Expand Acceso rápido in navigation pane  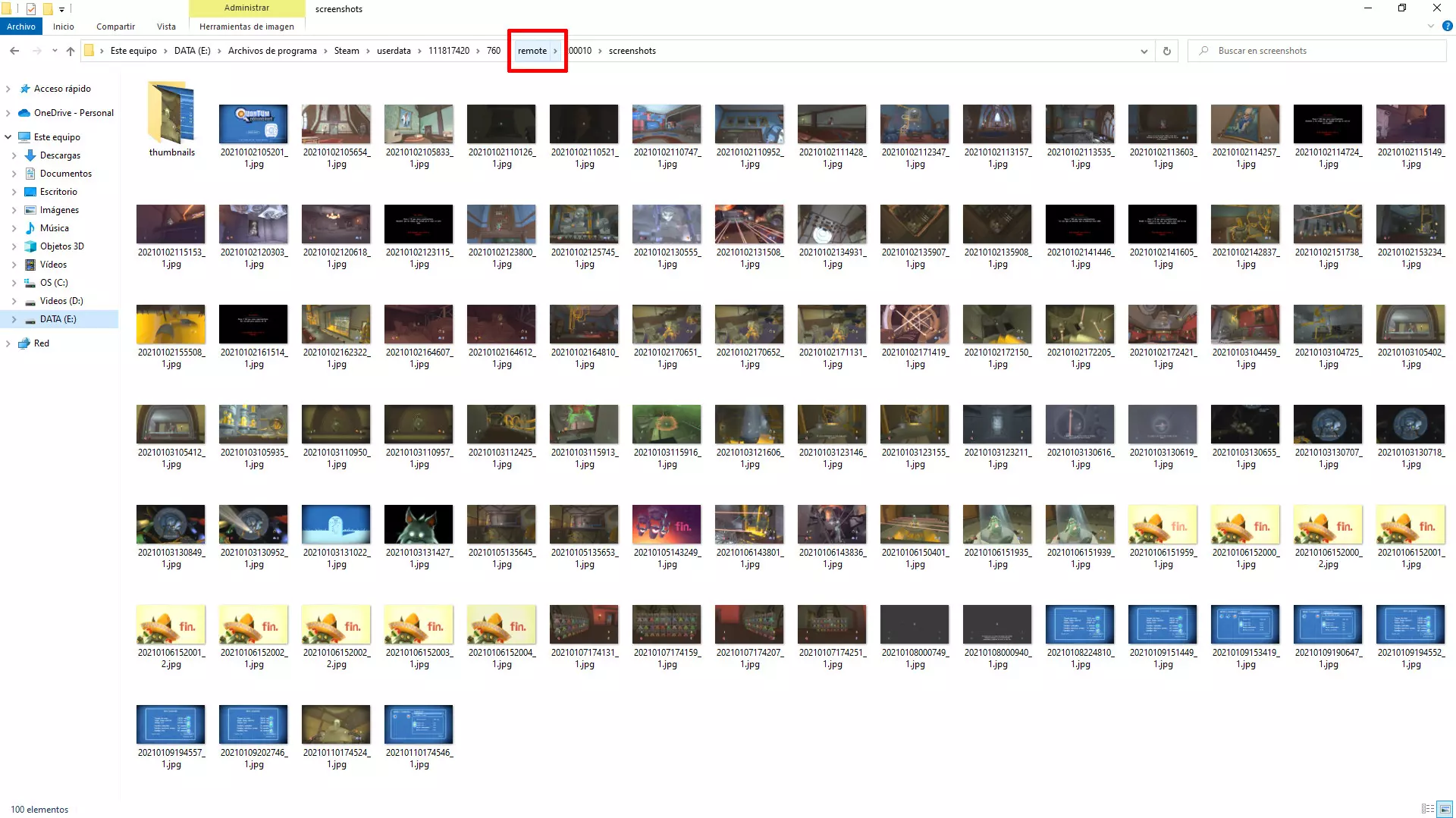8,89
